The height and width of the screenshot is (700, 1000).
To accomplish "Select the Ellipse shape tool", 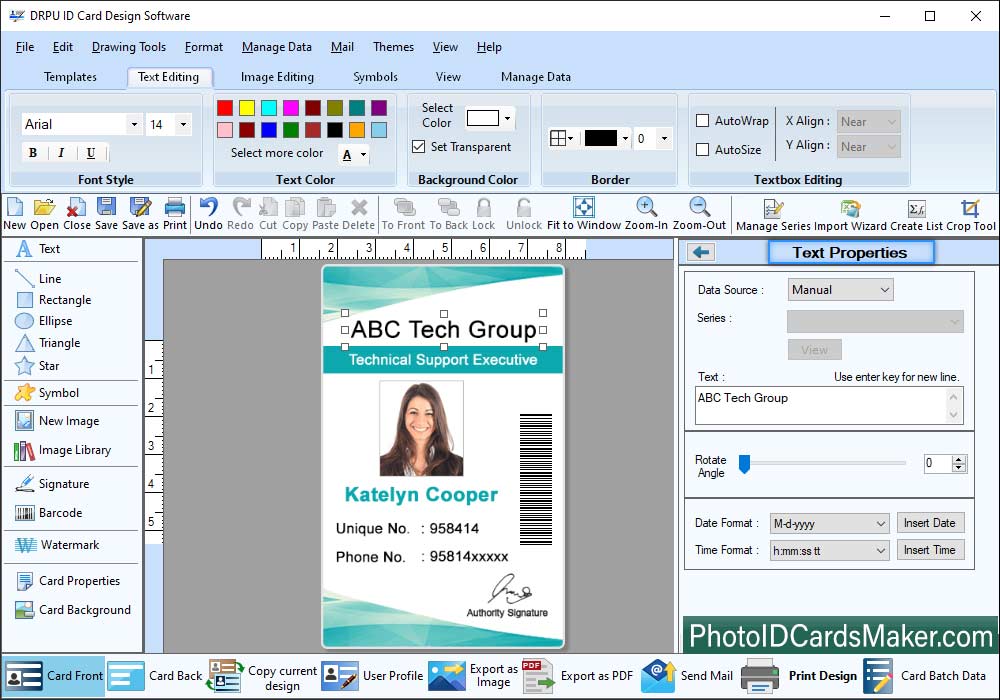I will [43, 321].
